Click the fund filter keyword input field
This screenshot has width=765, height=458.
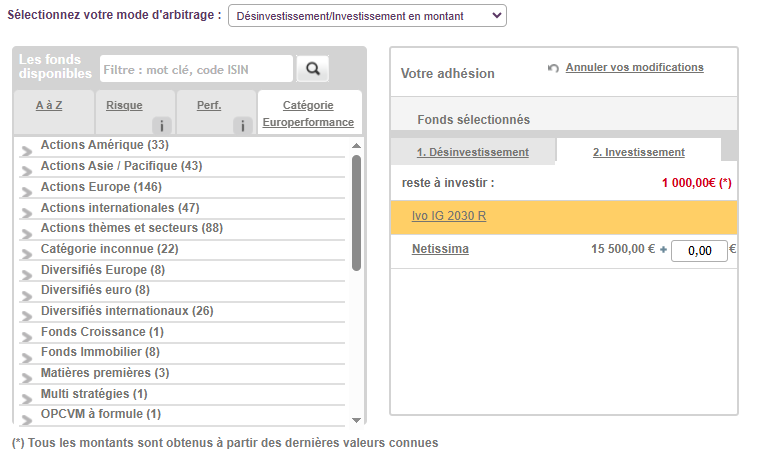pos(196,69)
